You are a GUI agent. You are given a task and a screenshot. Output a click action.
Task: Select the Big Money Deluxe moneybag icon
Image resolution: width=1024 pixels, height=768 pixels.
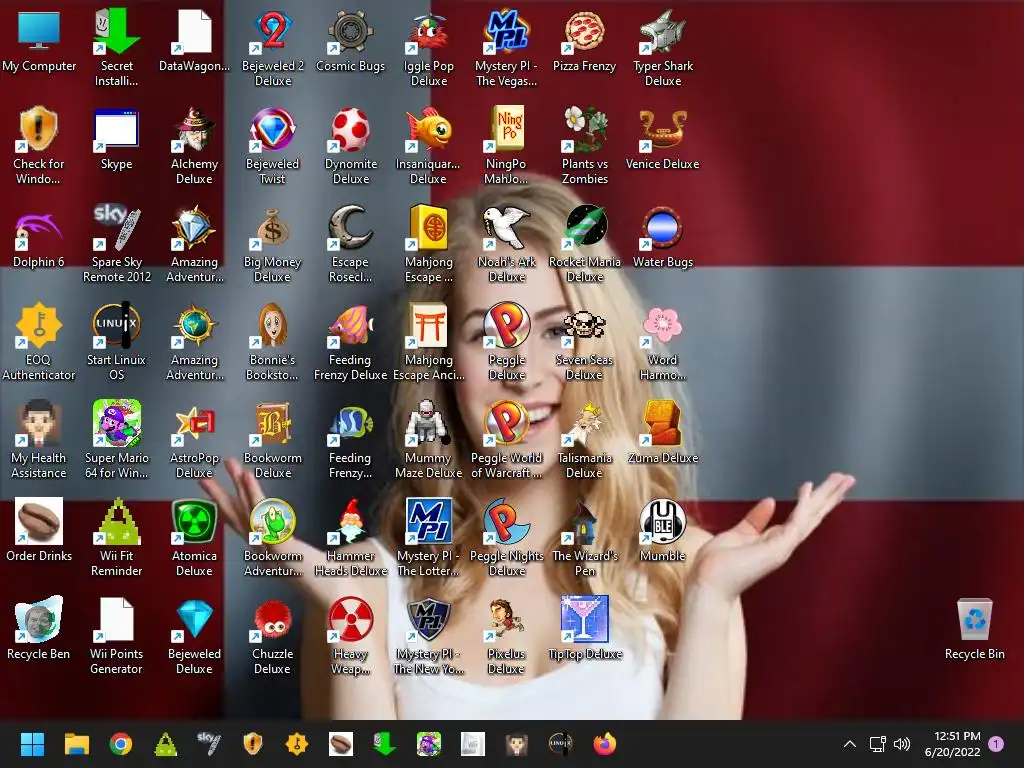(272, 227)
